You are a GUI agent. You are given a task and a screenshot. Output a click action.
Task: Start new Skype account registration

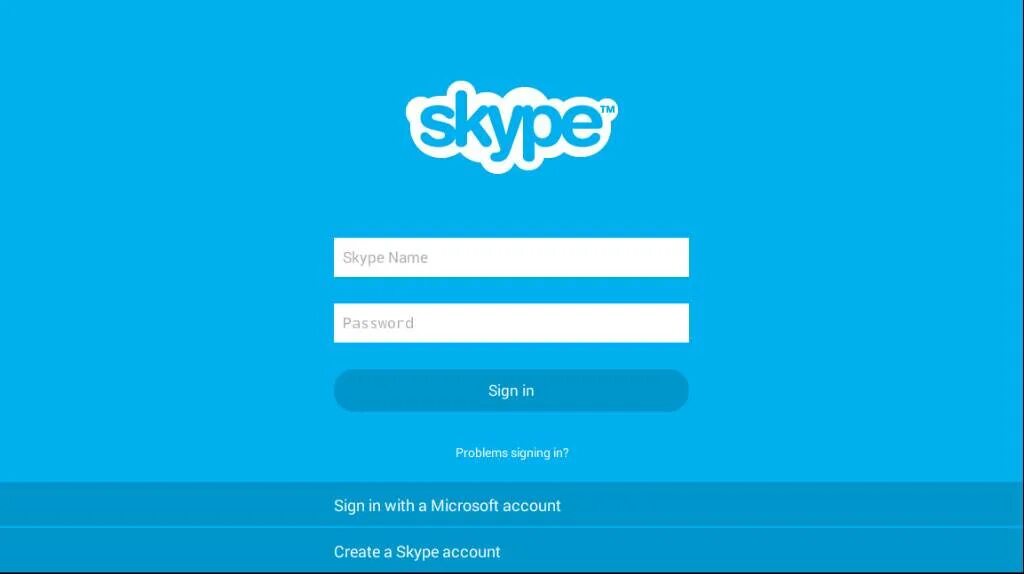[512, 551]
